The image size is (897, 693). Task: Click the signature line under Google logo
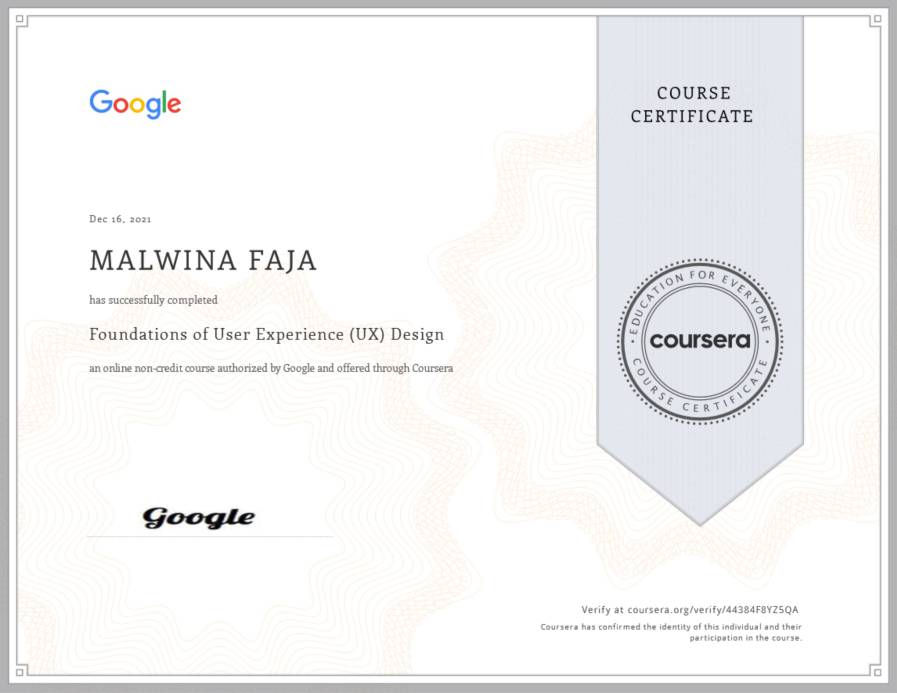[x=210, y=537]
